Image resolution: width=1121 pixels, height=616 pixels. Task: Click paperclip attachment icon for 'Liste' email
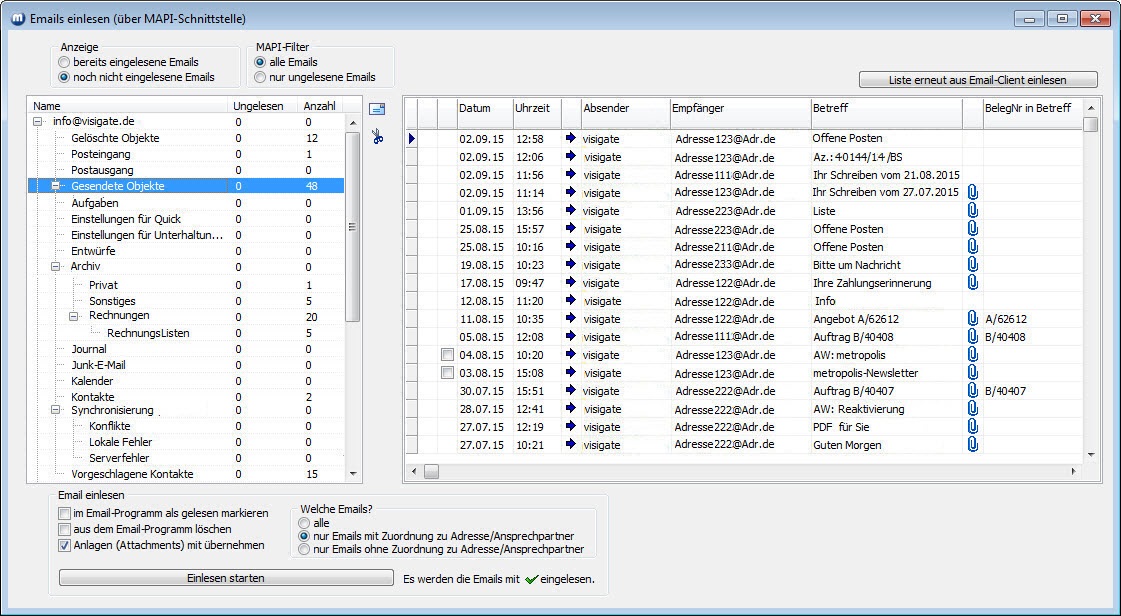tap(972, 211)
